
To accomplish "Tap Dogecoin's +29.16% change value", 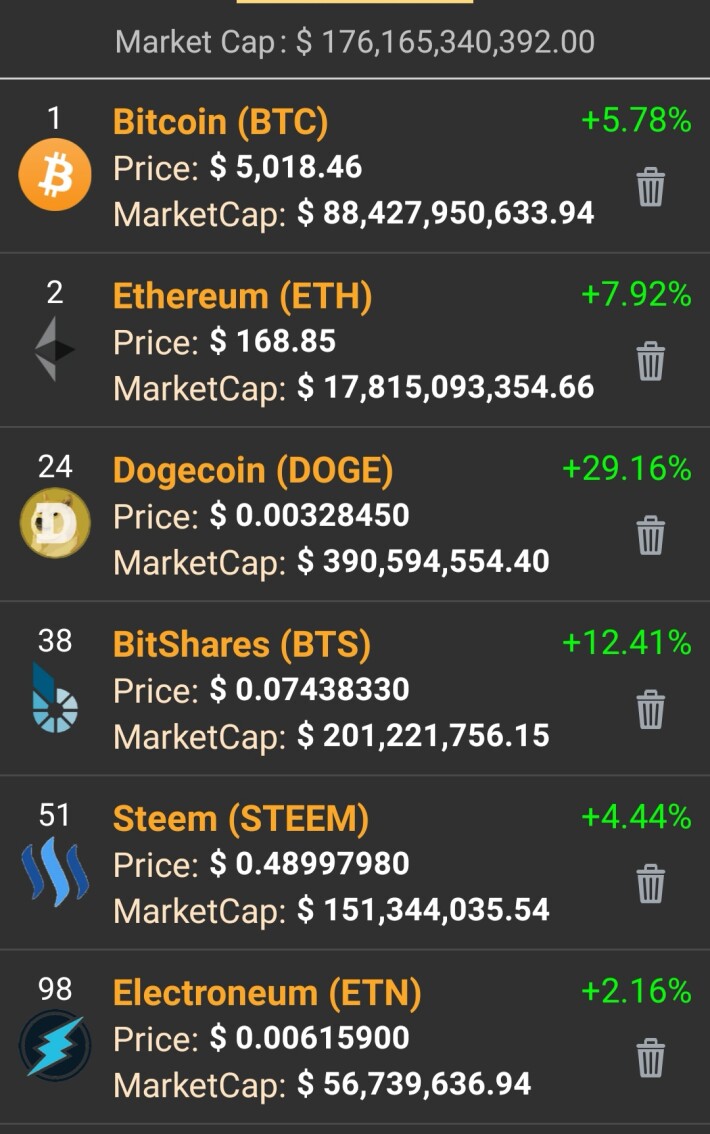I will [x=627, y=469].
